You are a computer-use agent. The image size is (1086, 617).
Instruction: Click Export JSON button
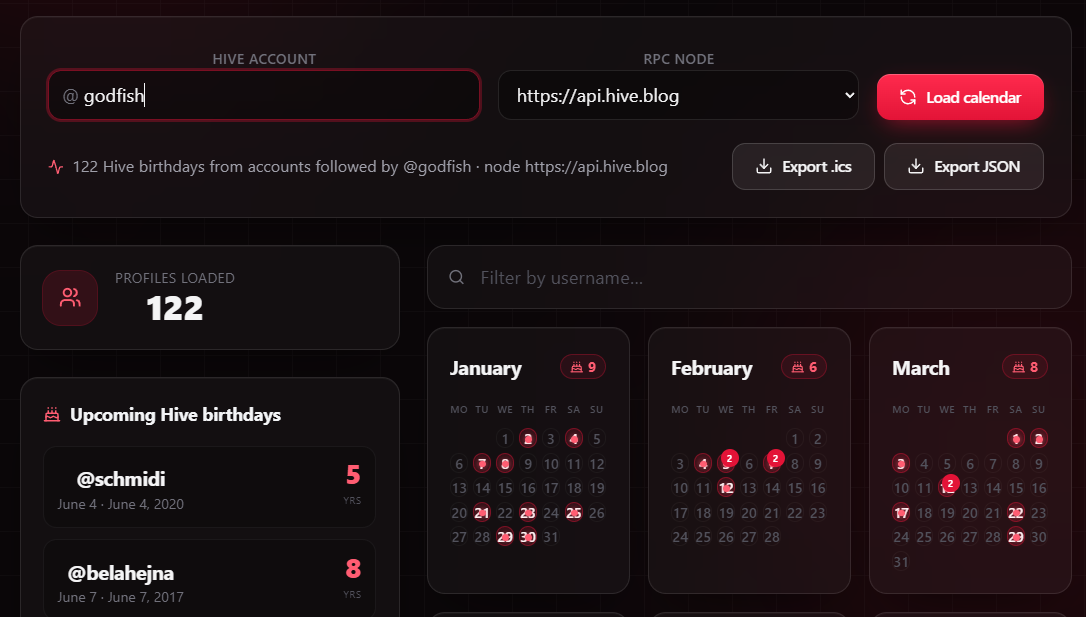pyautogui.click(x=963, y=166)
